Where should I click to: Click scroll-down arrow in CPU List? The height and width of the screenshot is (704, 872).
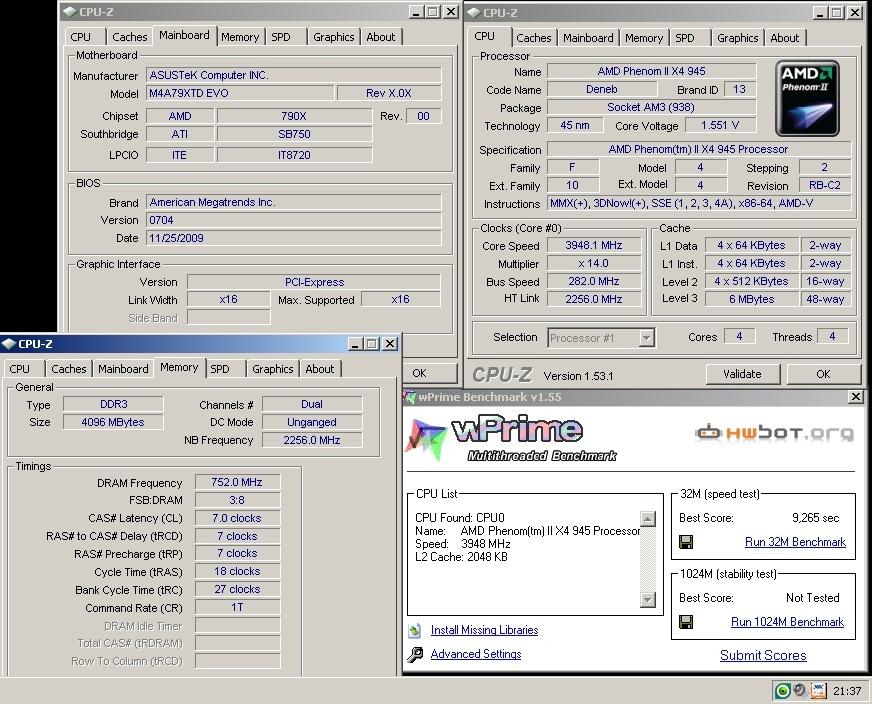(x=647, y=599)
